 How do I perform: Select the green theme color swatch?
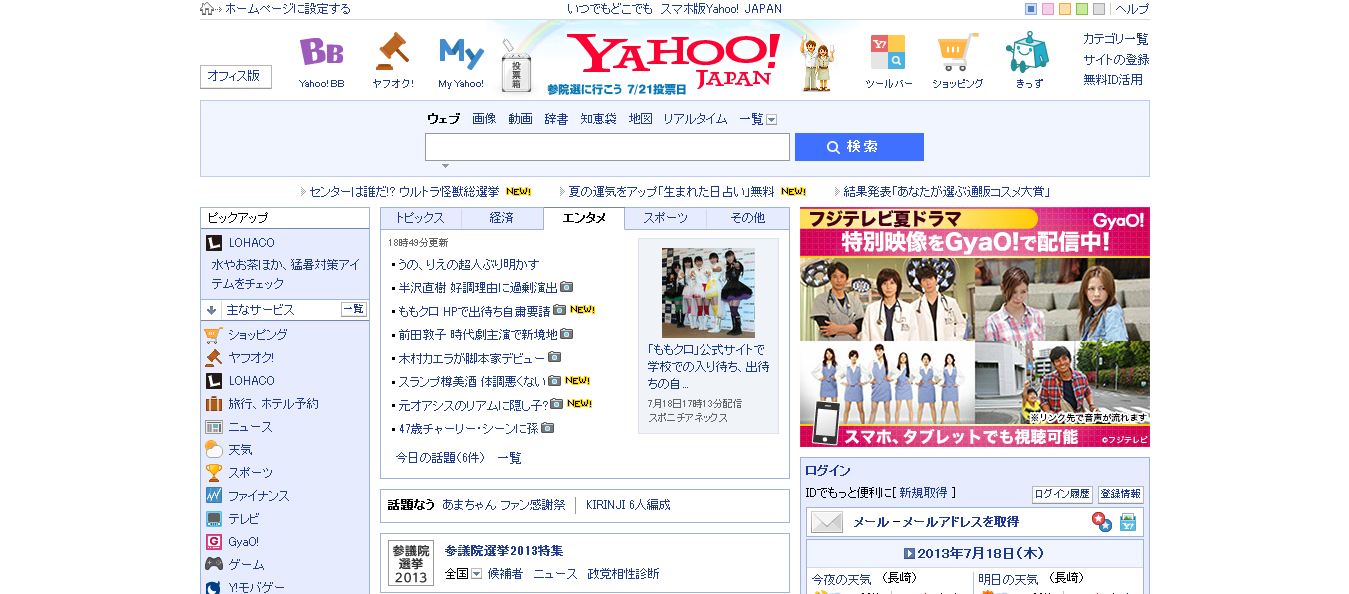point(1082,9)
